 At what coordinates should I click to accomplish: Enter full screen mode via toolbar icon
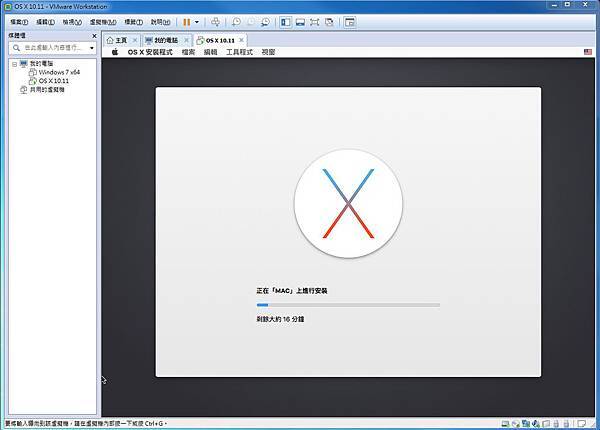315,22
